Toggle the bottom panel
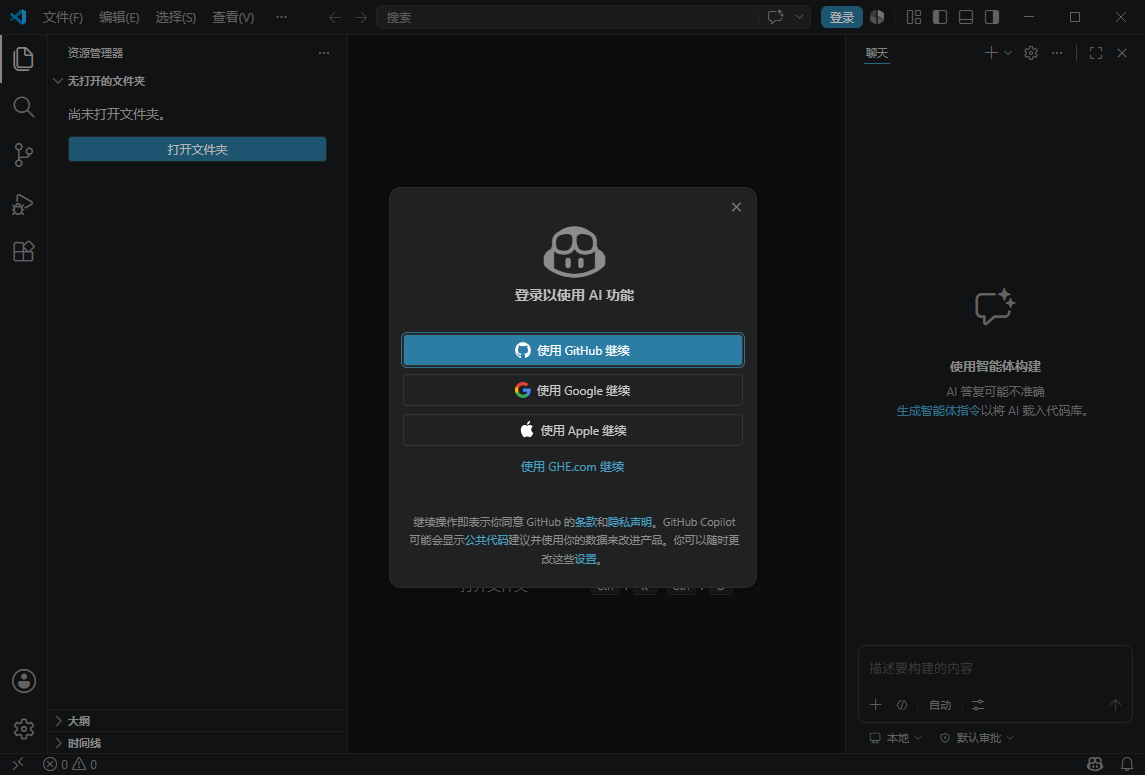 (x=965, y=17)
